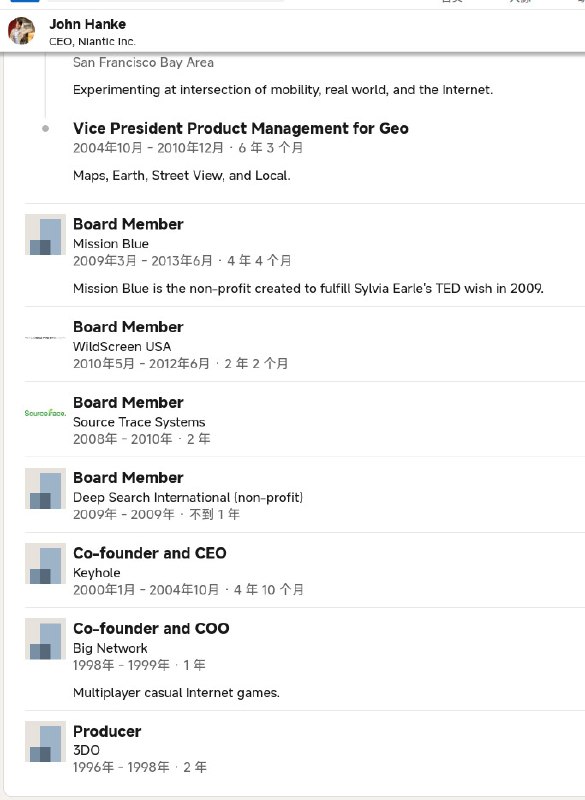Click the timeline bullet beside Vice President
Viewport: 585px width, 800px height.
[45, 129]
